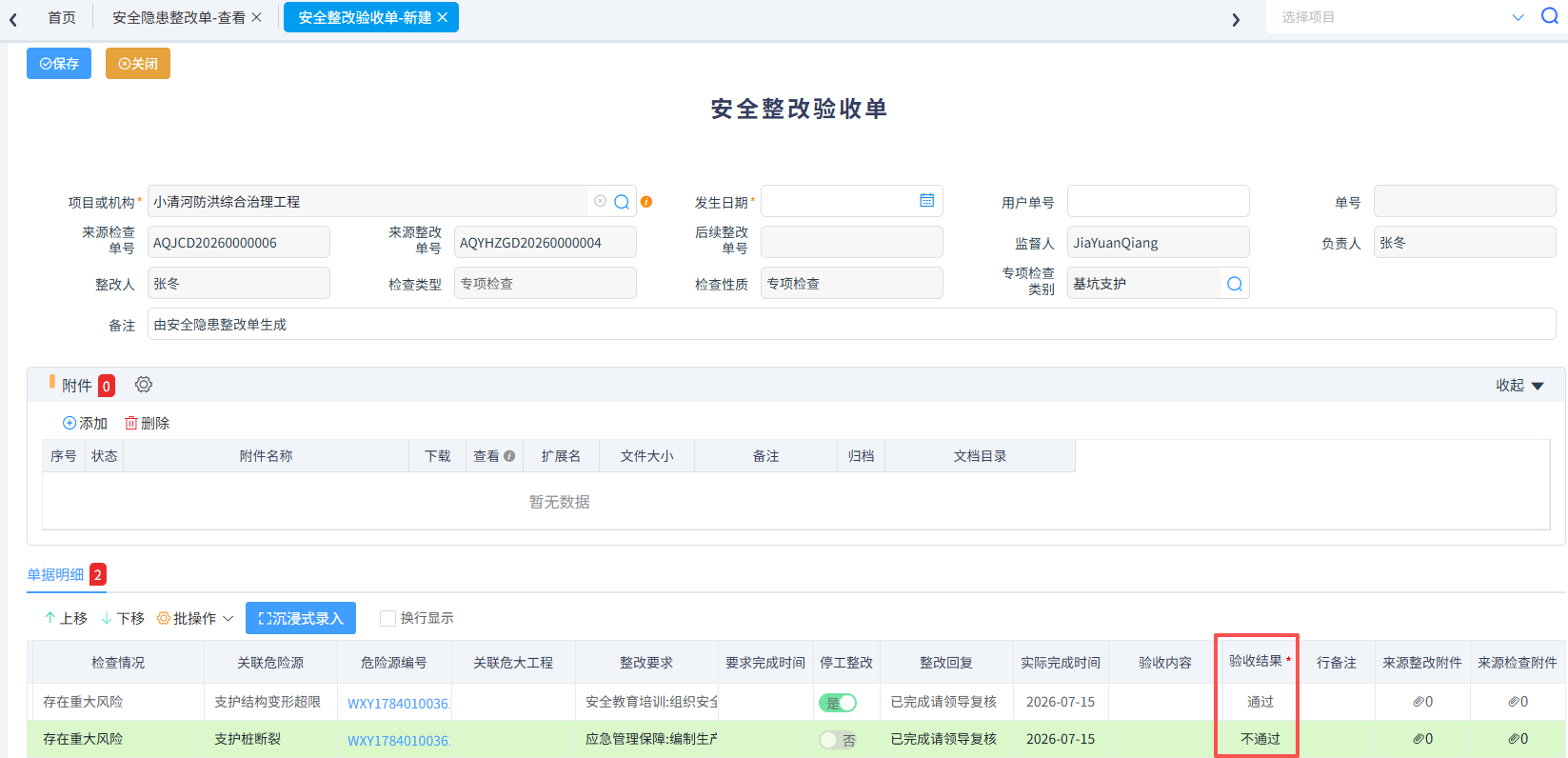Switch to the 安全隐患整改单-查看 tab

pyautogui.click(x=179, y=17)
